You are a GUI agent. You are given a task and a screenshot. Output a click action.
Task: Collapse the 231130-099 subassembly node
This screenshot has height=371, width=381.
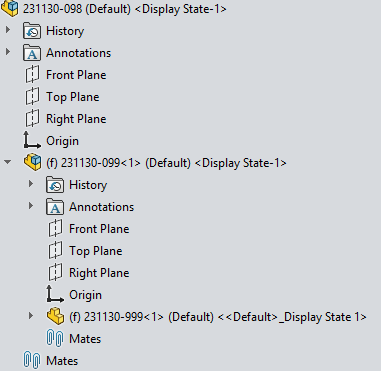[x=8, y=162]
